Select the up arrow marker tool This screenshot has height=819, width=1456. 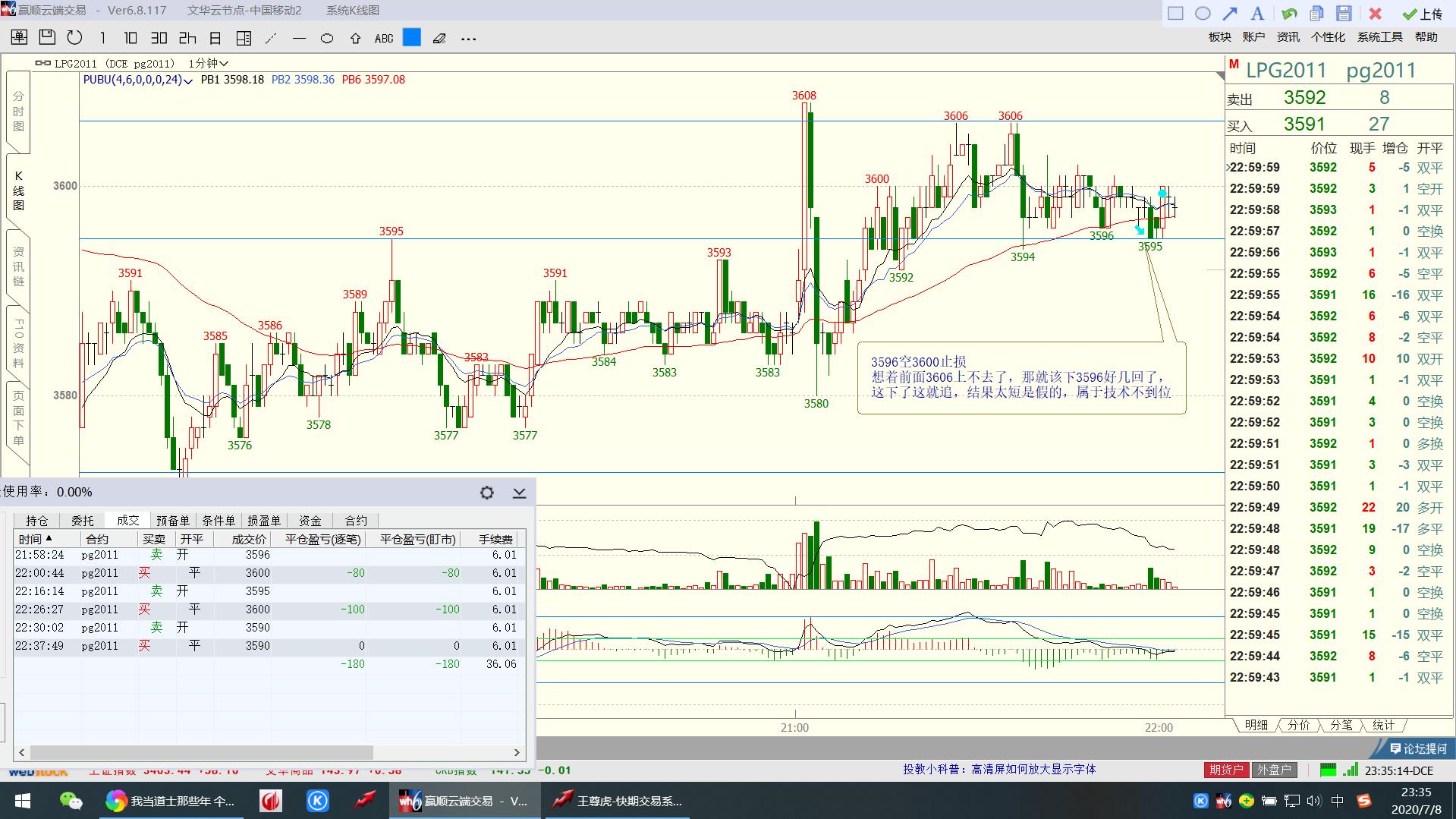355,37
